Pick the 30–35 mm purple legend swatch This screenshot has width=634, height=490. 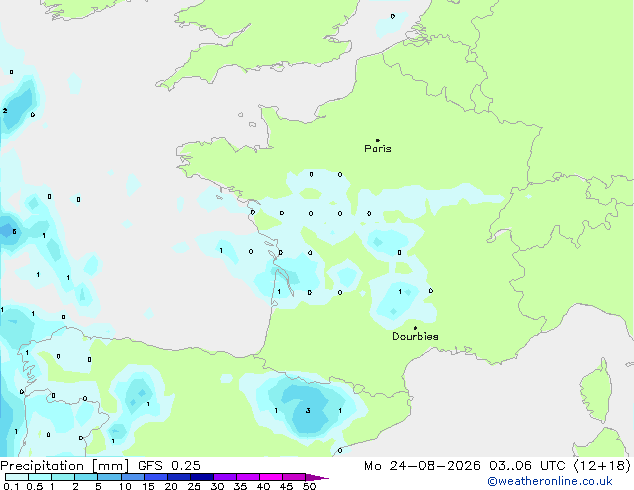point(224,477)
